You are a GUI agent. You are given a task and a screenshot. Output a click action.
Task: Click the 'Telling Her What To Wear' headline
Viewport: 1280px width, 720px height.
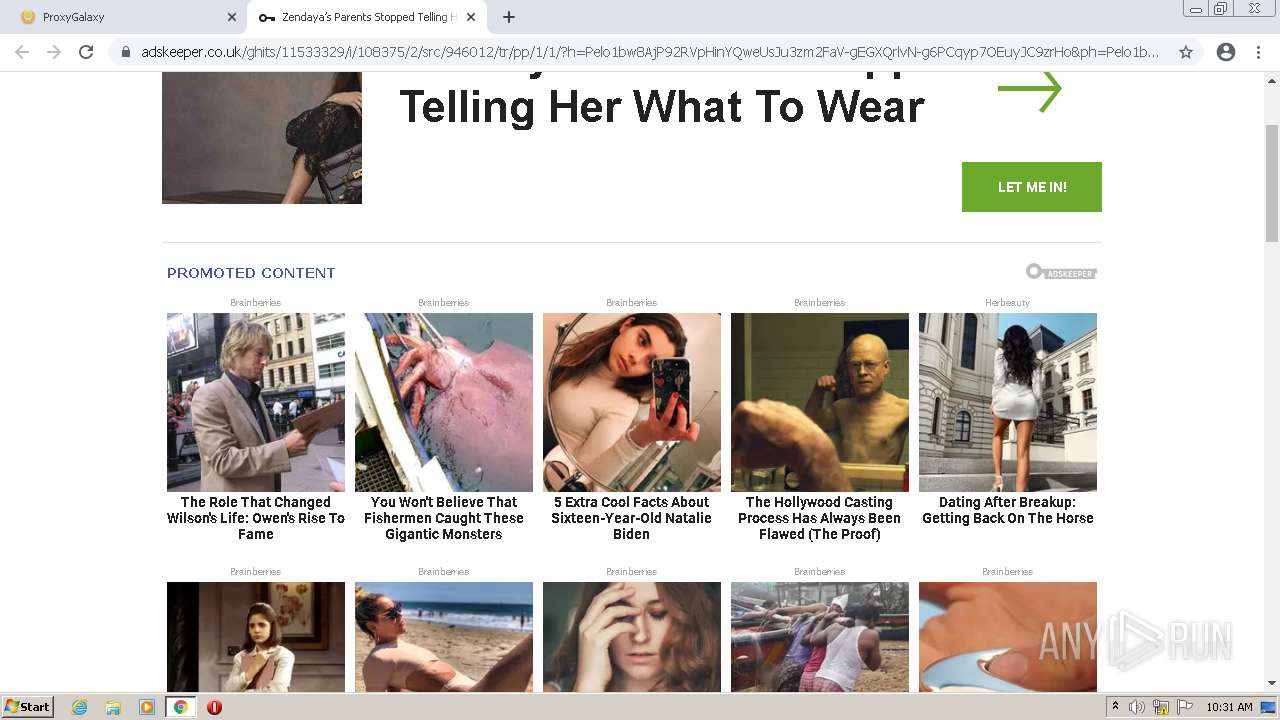click(661, 106)
